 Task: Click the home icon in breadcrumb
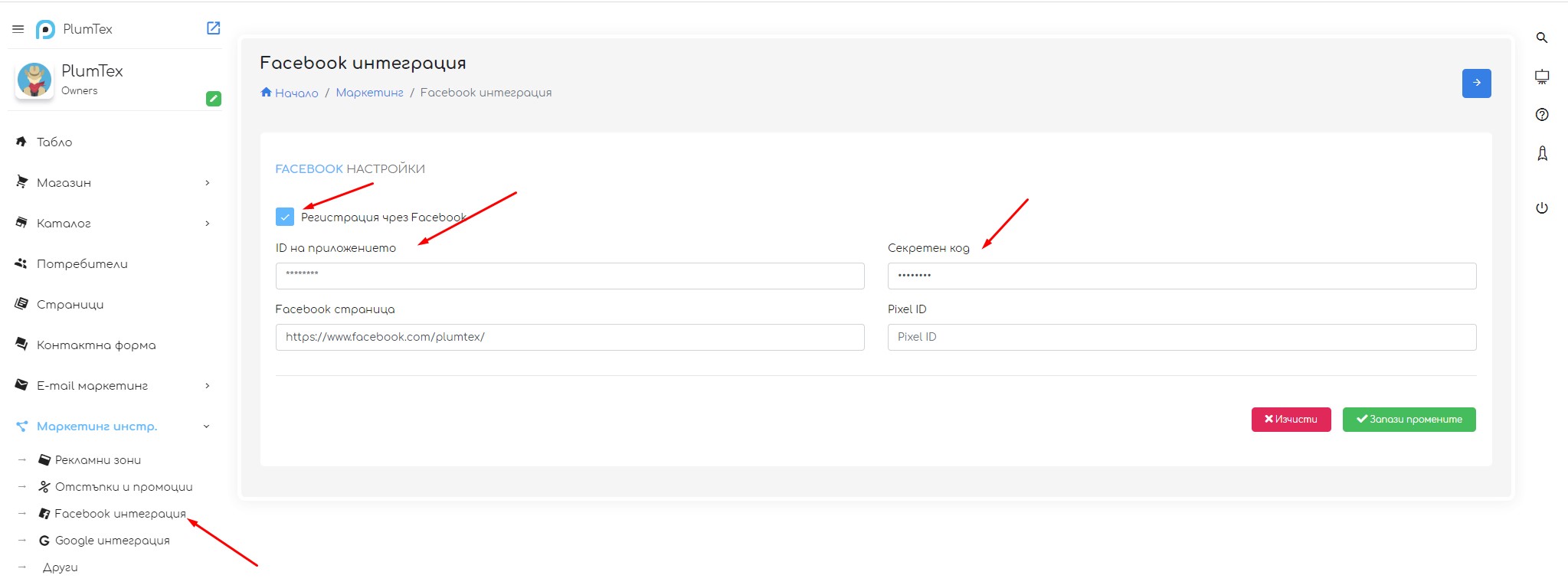[266, 92]
